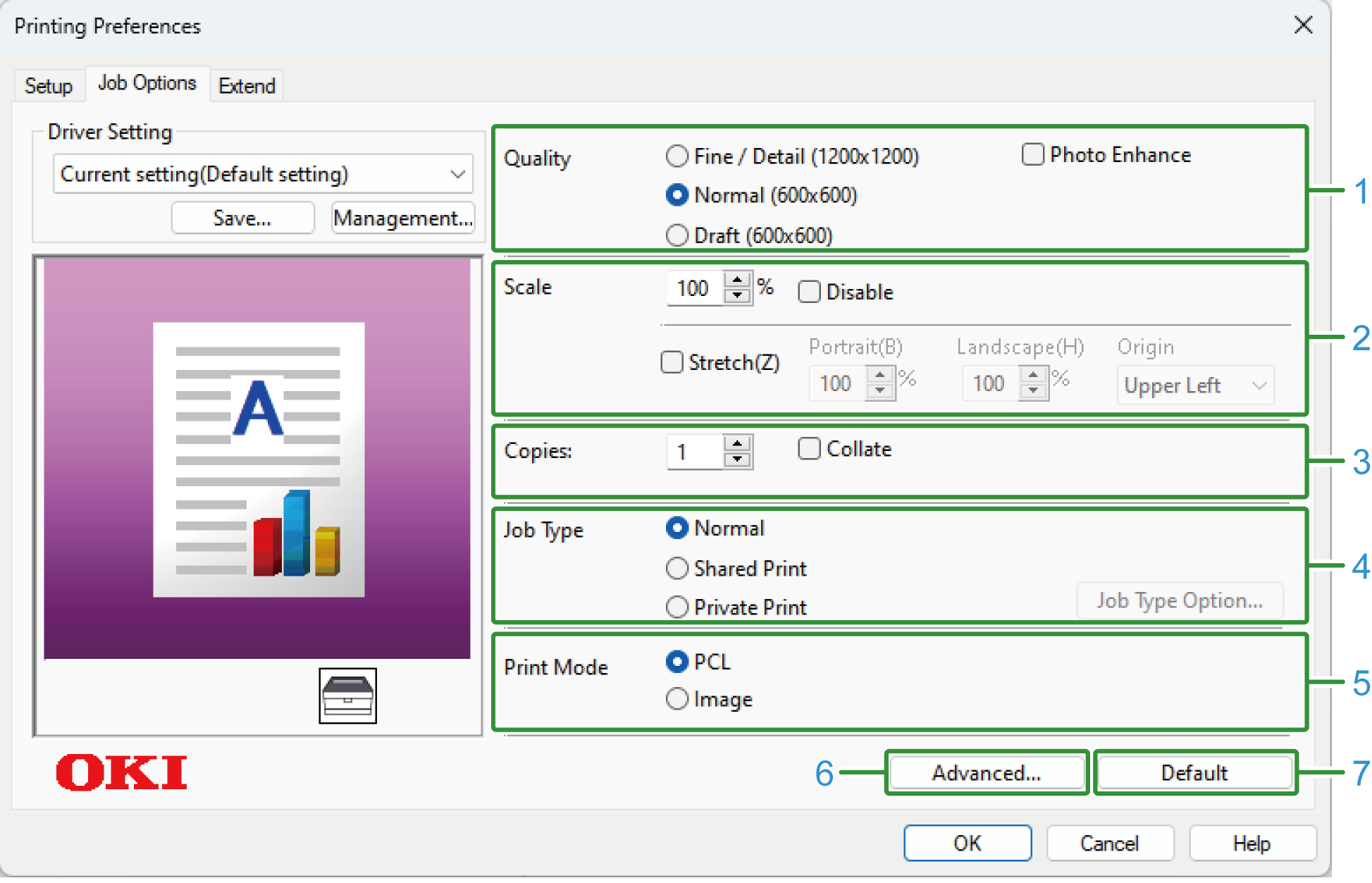This screenshot has width=1372, height=883.
Task: Click the Management... button
Action: pyautogui.click(x=403, y=218)
